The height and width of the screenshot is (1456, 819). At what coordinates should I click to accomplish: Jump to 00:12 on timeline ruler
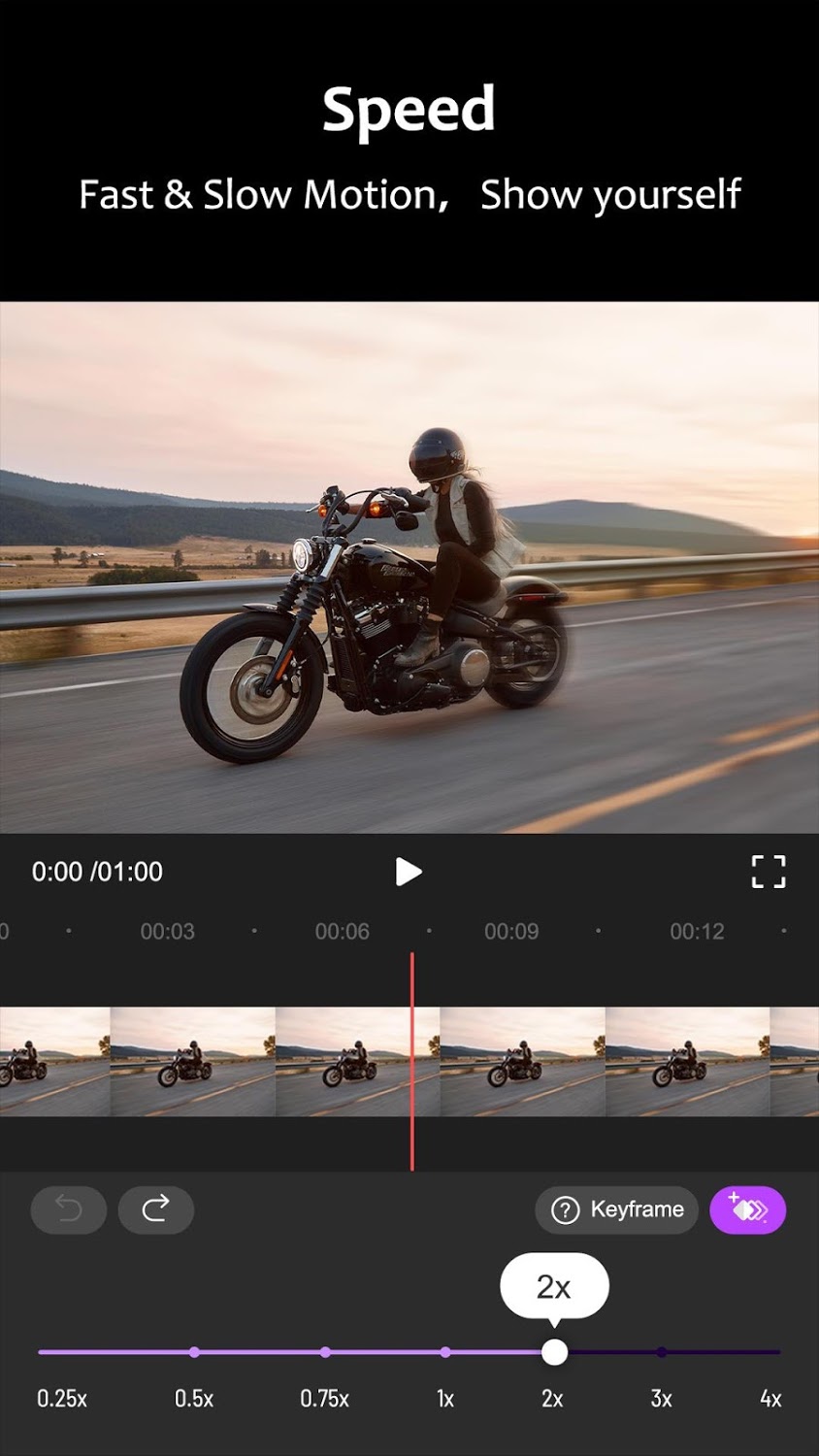(697, 932)
